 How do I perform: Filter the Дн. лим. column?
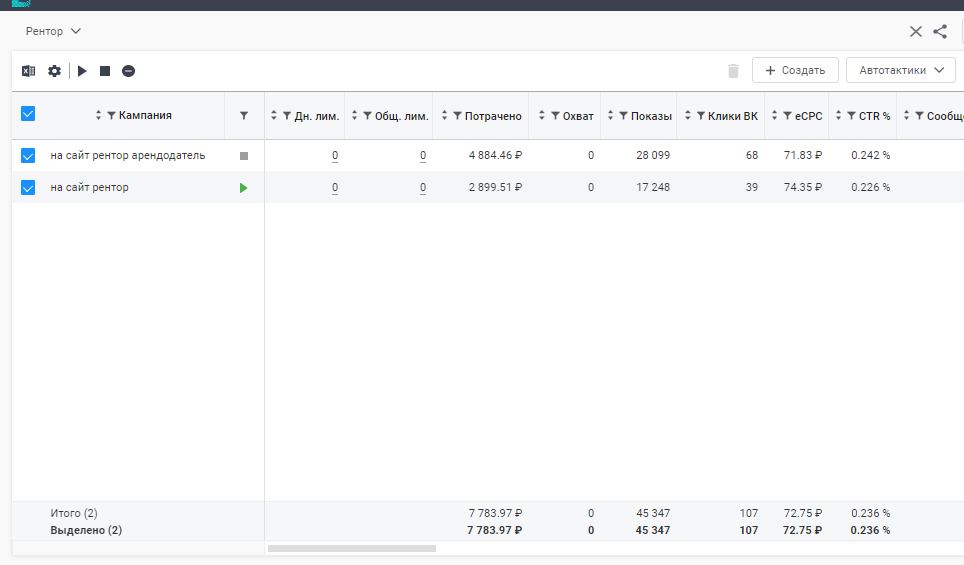[287, 116]
